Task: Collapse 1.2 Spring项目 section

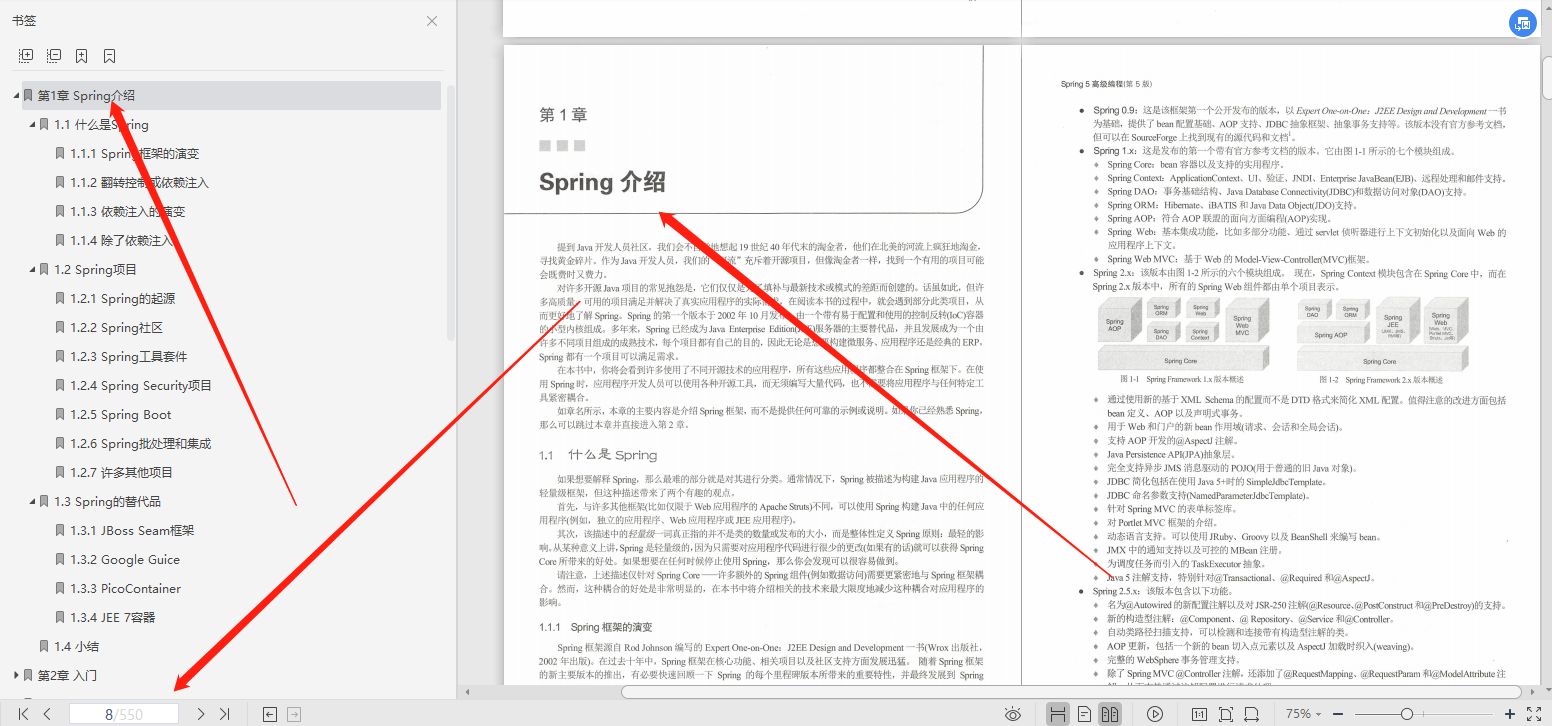Action: pos(32,270)
